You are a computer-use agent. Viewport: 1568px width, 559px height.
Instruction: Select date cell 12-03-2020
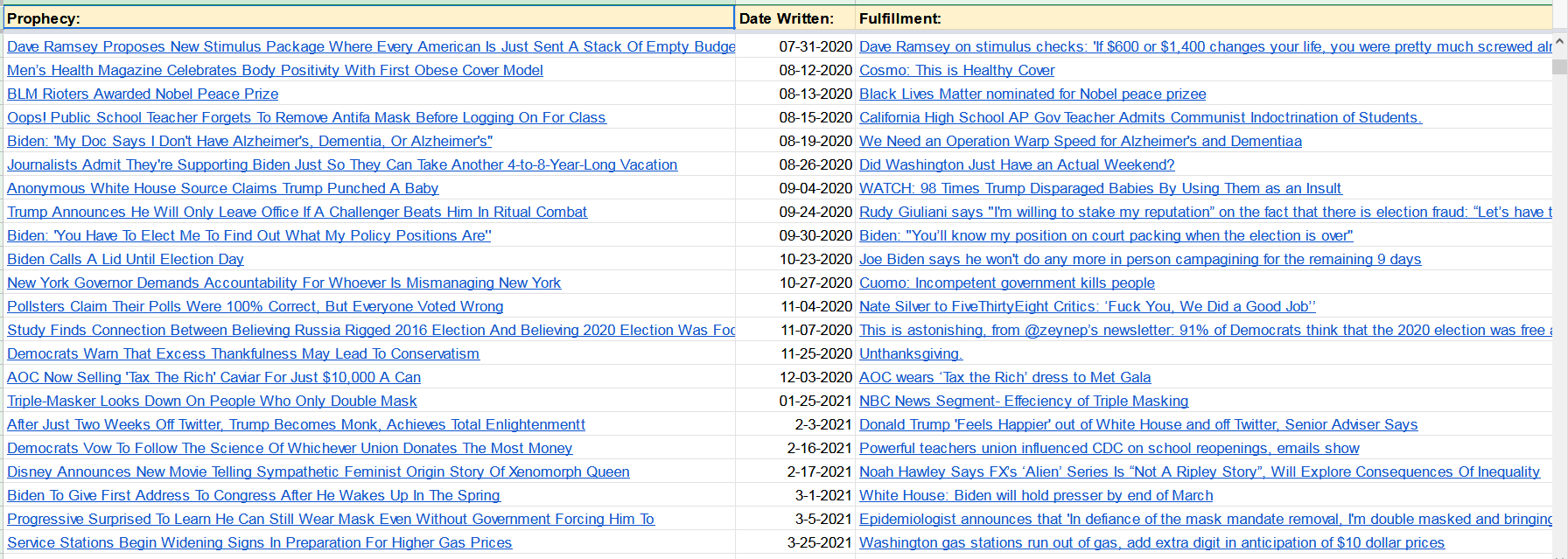[x=794, y=378]
